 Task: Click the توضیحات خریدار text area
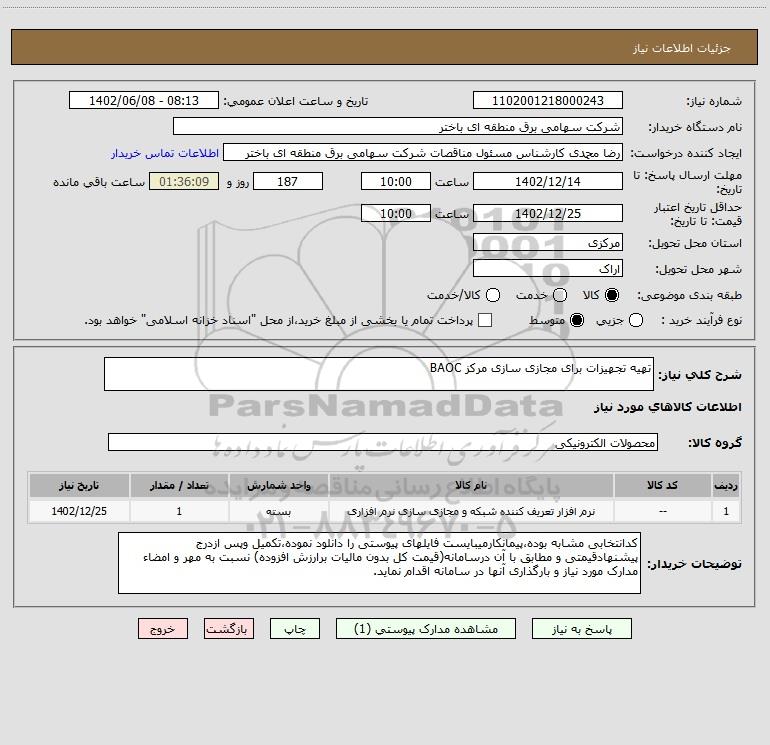[x=380, y=563]
